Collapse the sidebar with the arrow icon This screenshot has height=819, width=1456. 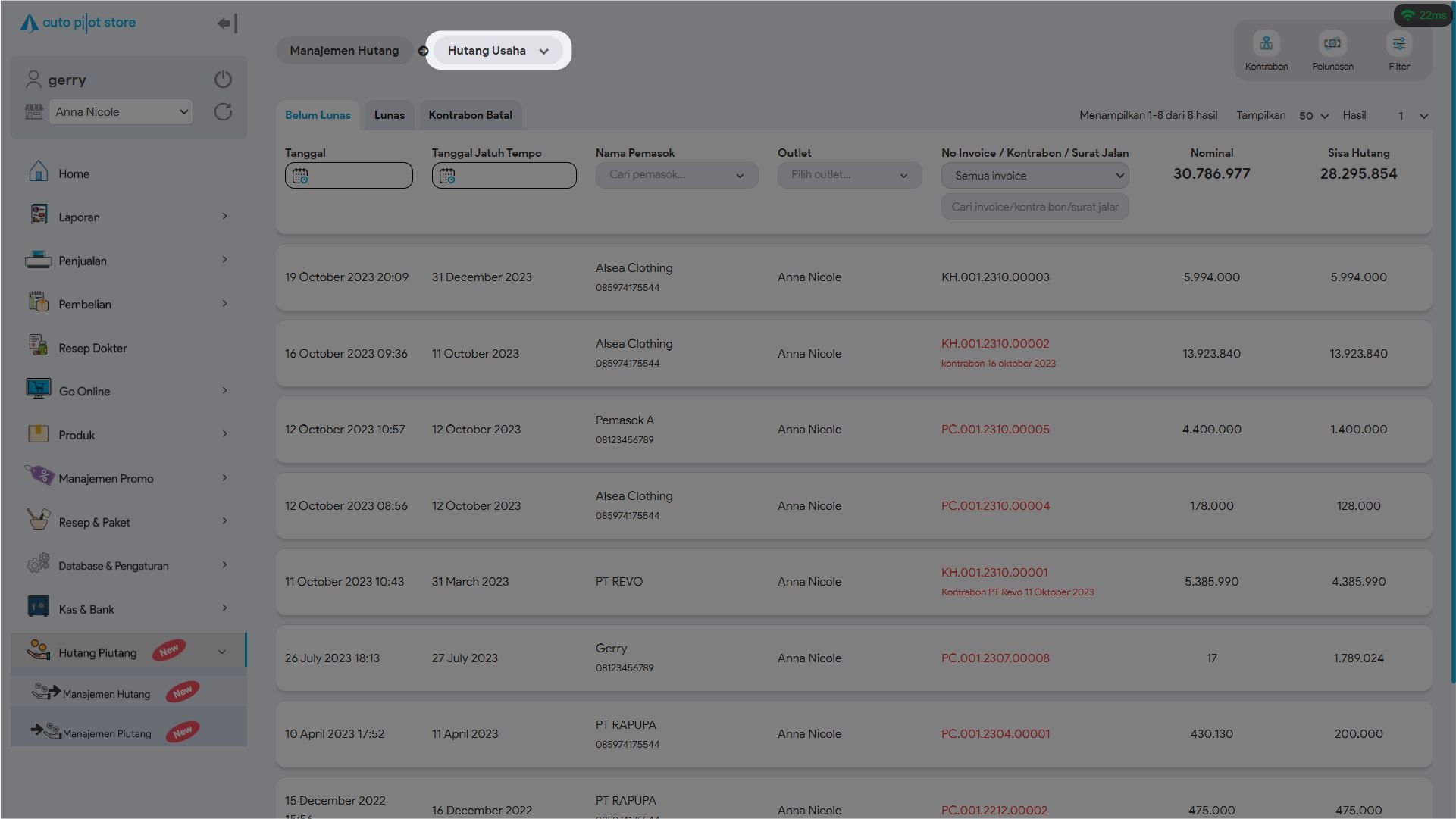227,23
